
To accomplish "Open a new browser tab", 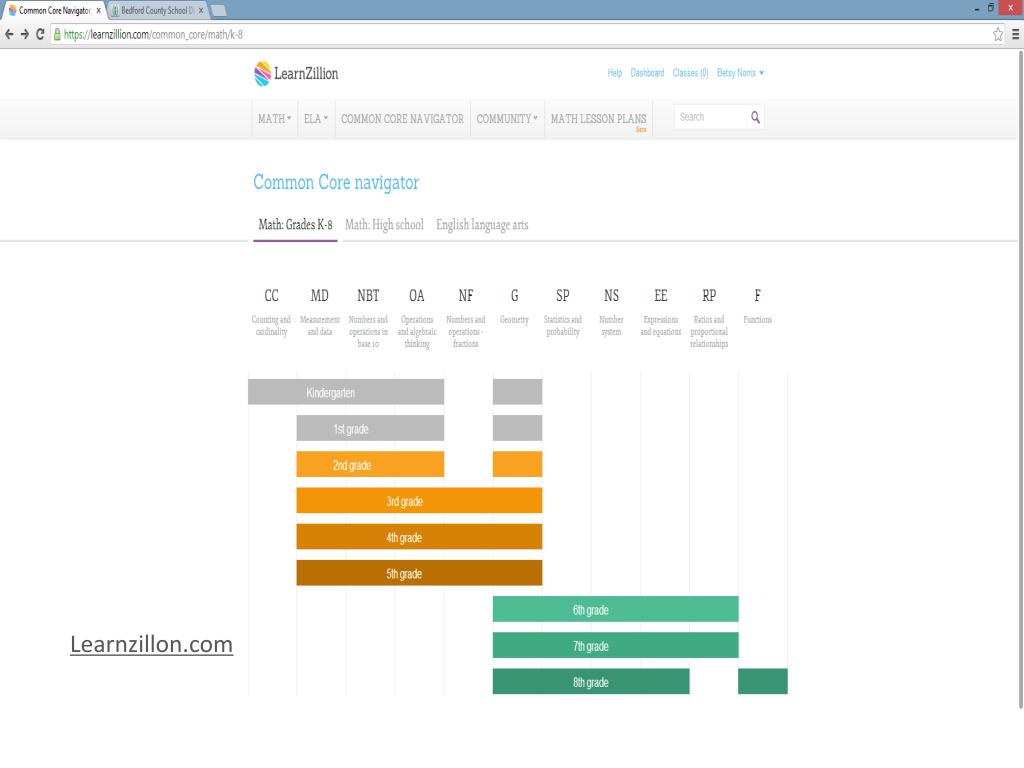I will (x=219, y=10).
